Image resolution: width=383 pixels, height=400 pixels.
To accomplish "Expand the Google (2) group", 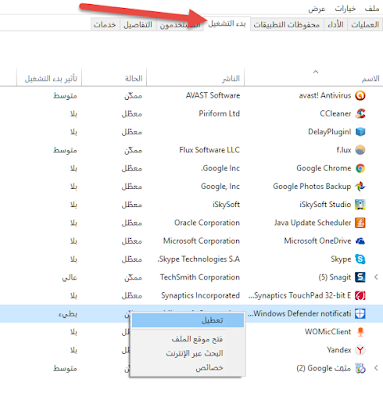I will point(376,368).
